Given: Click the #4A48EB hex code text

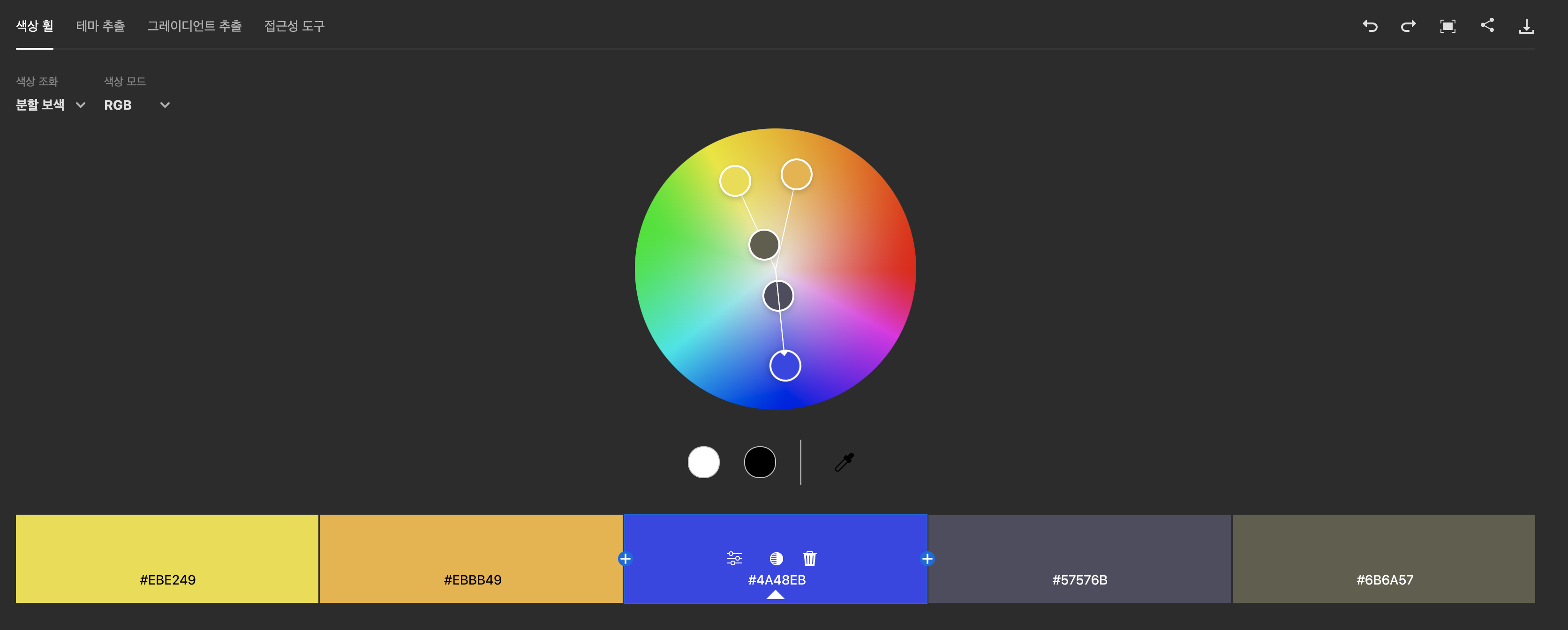Looking at the screenshot, I should (x=776, y=579).
